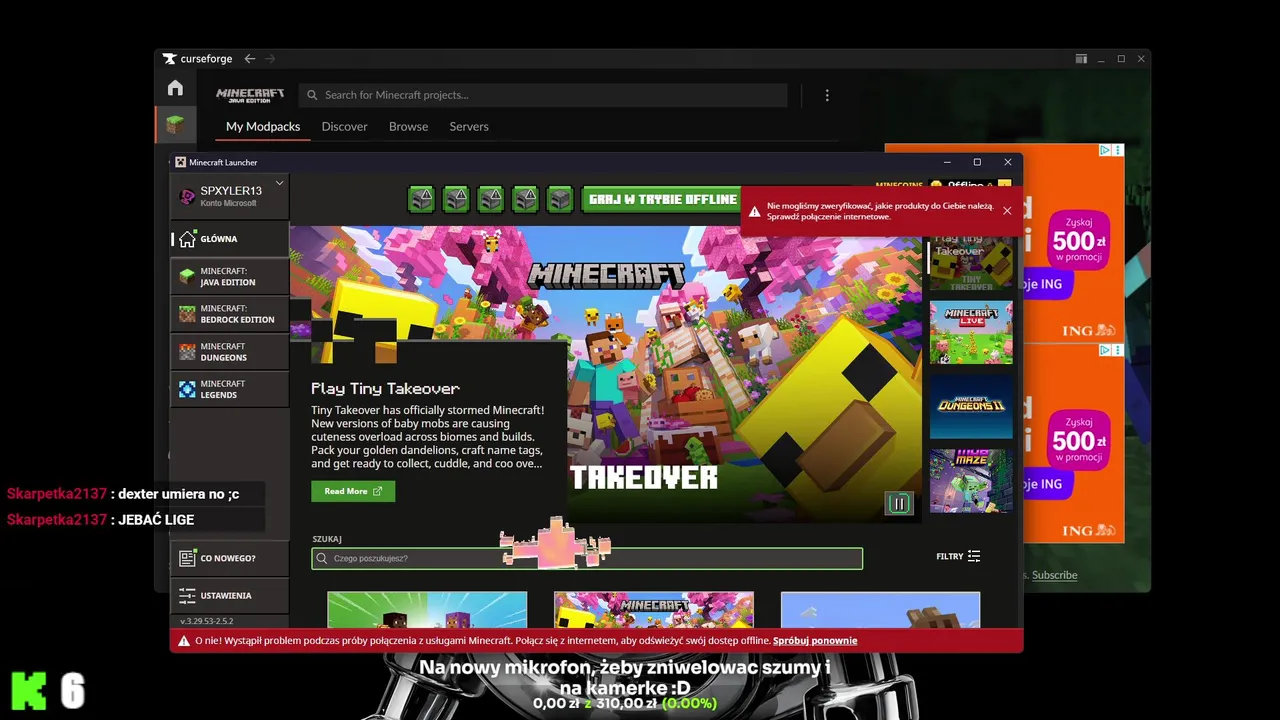Click magnifier icon in Czego poszukujesz field
The width and height of the screenshot is (1280, 720).
(322, 558)
